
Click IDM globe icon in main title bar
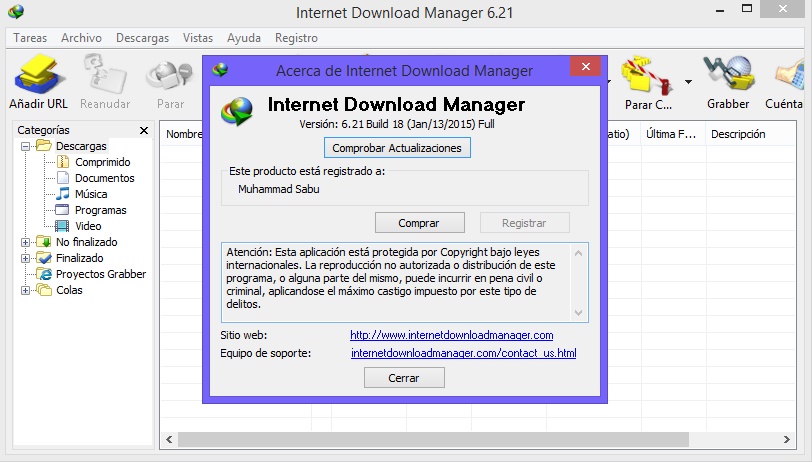click(16, 11)
